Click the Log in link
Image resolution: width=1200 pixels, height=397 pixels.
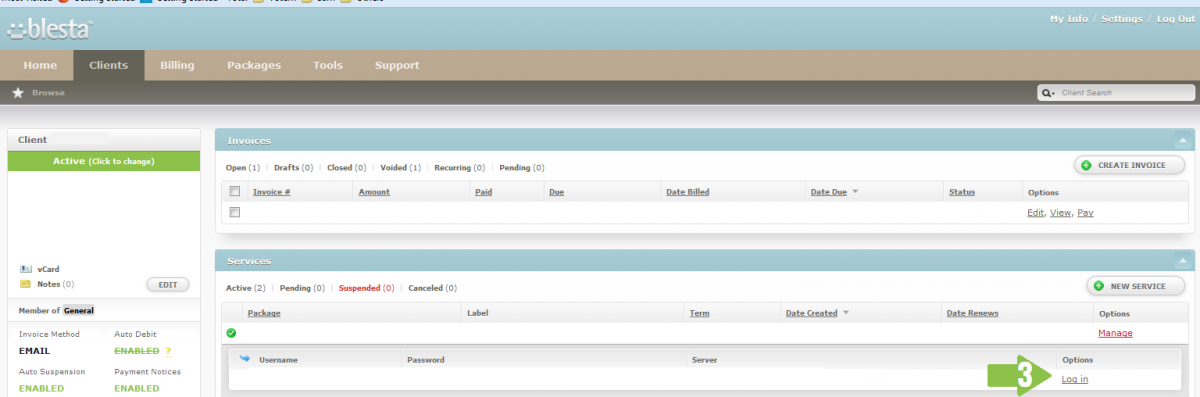[x=1075, y=379]
